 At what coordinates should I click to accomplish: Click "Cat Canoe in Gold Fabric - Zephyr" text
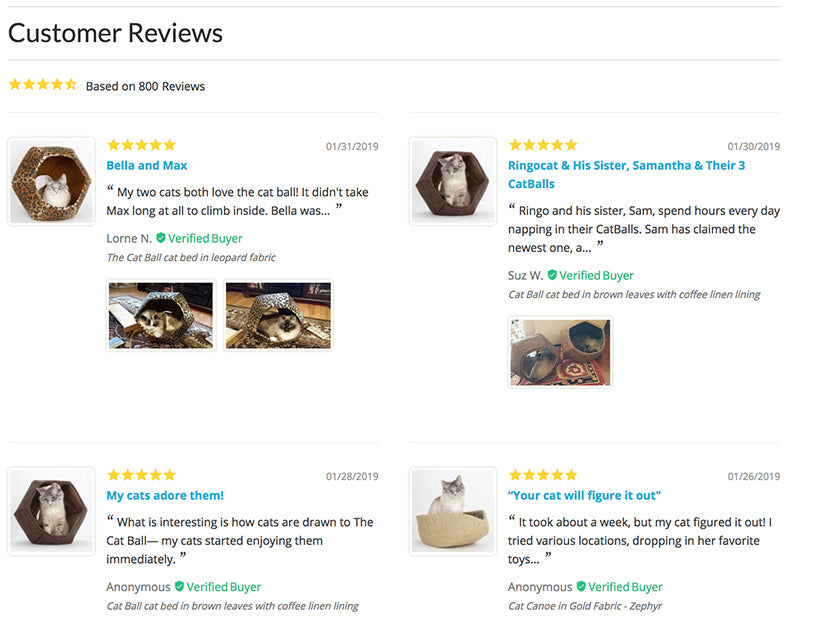point(585,606)
